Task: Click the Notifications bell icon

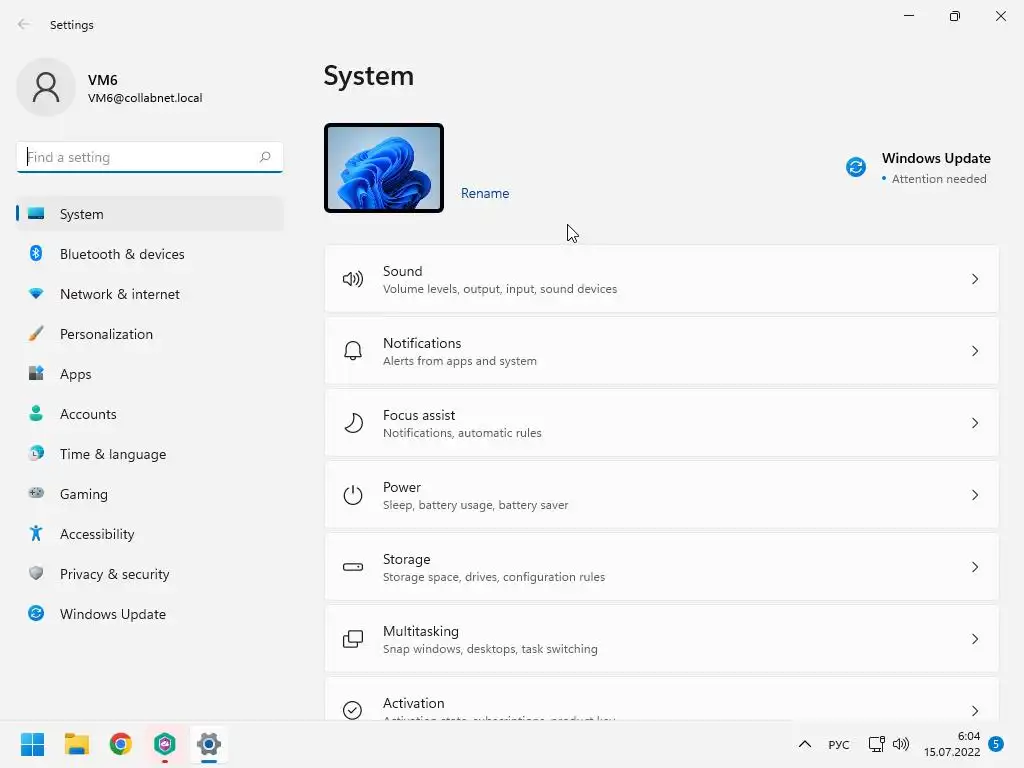Action: tap(353, 351)
